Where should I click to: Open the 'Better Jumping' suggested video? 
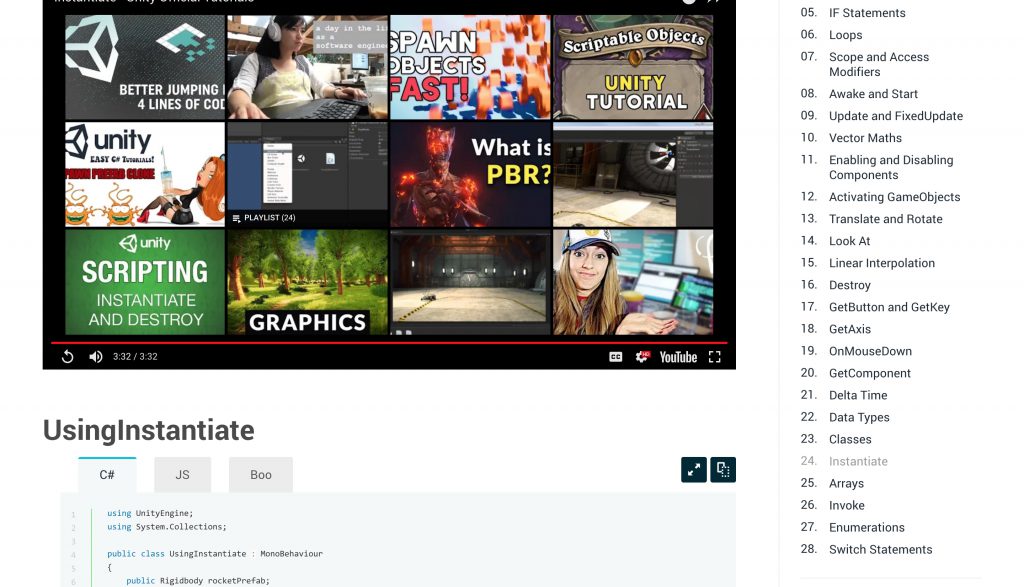[145, 67]
